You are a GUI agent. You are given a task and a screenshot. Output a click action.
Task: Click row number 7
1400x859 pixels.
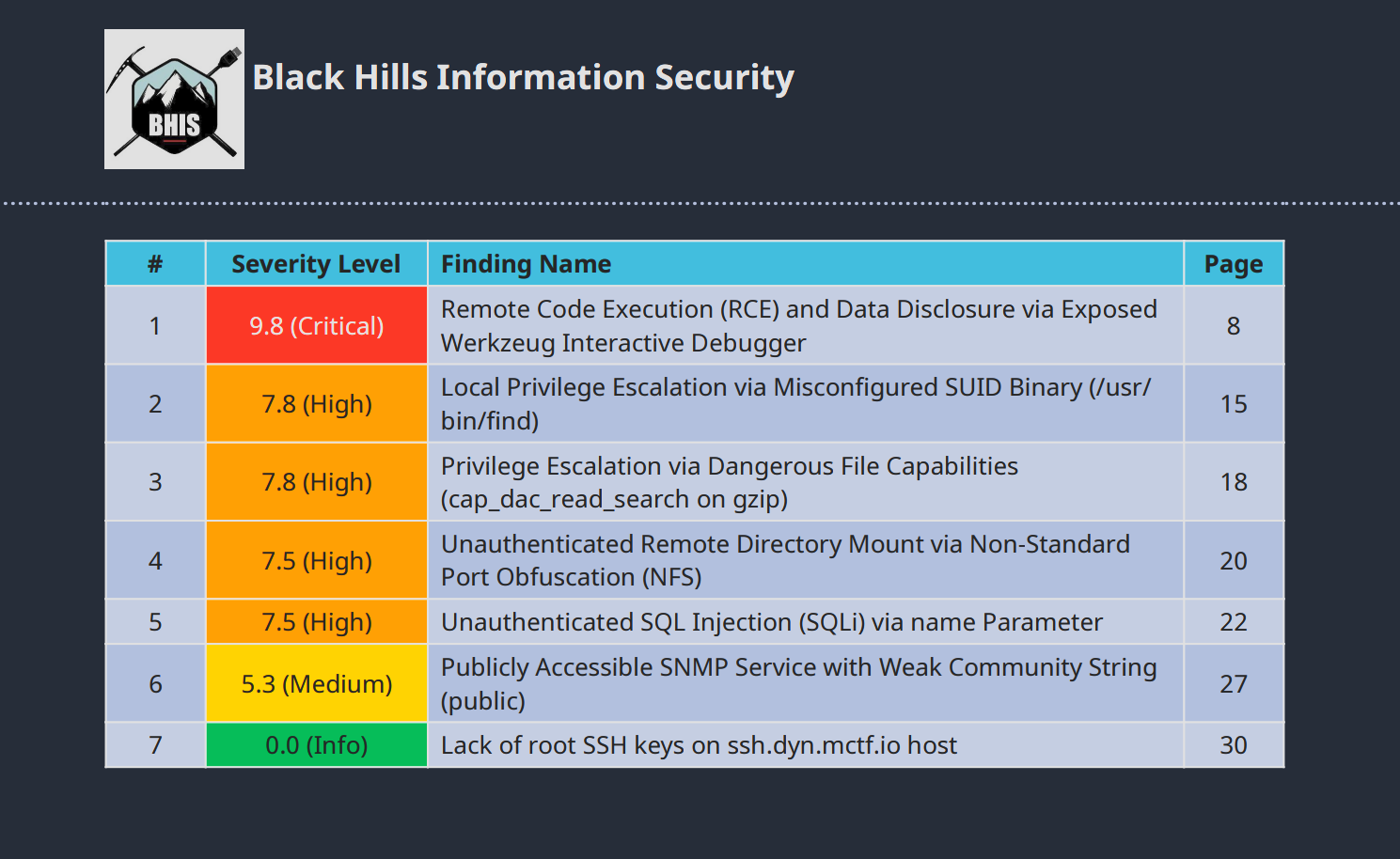click(x=155, y=745)
